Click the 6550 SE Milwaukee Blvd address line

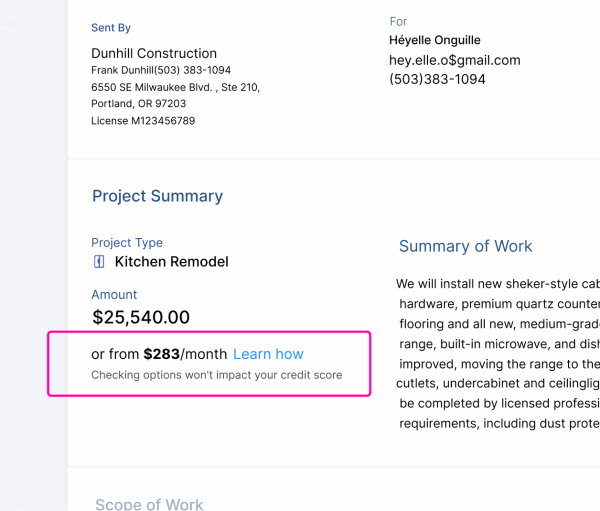(x=175, y=87)
